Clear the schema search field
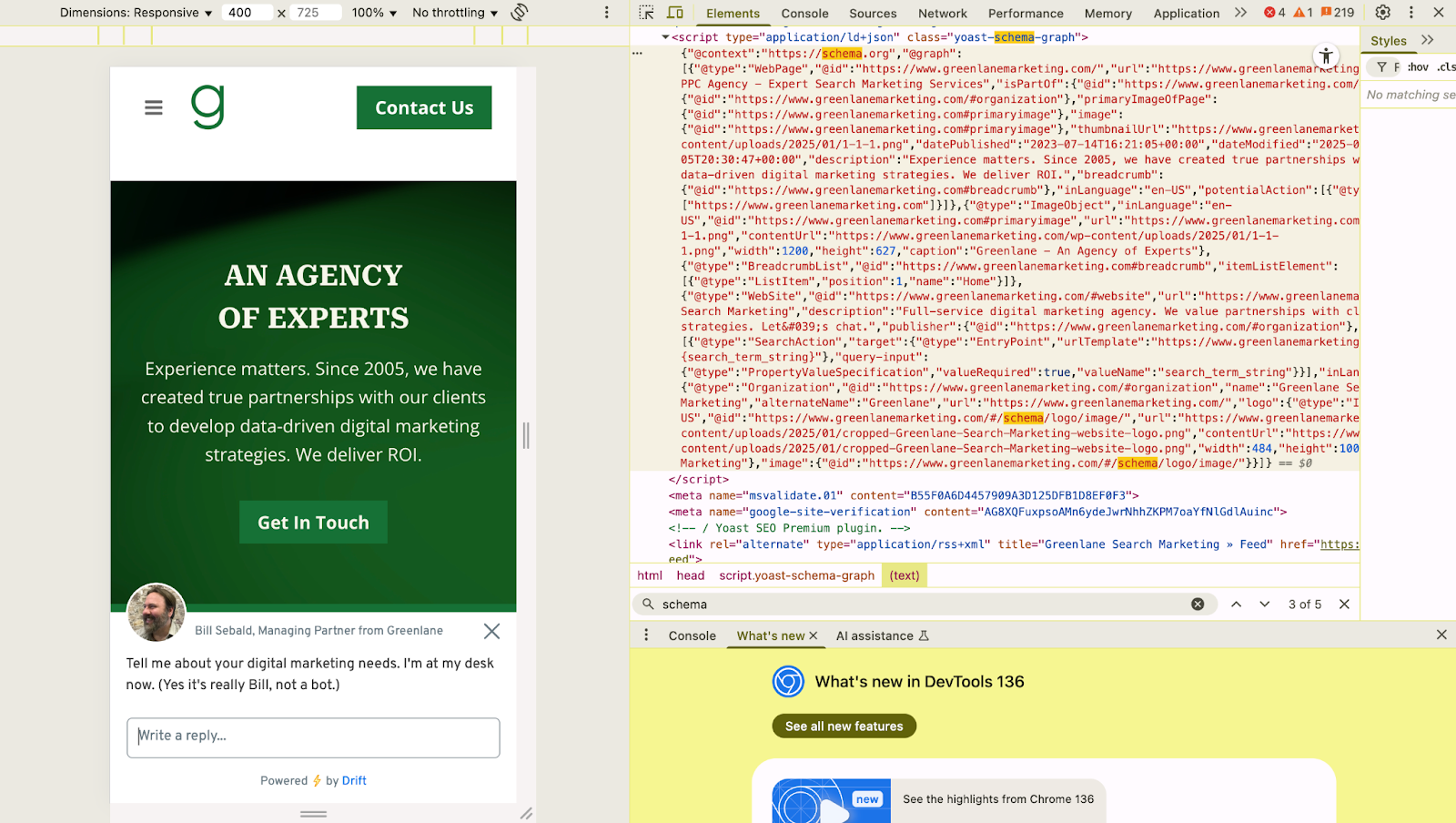 point(1198,605)
